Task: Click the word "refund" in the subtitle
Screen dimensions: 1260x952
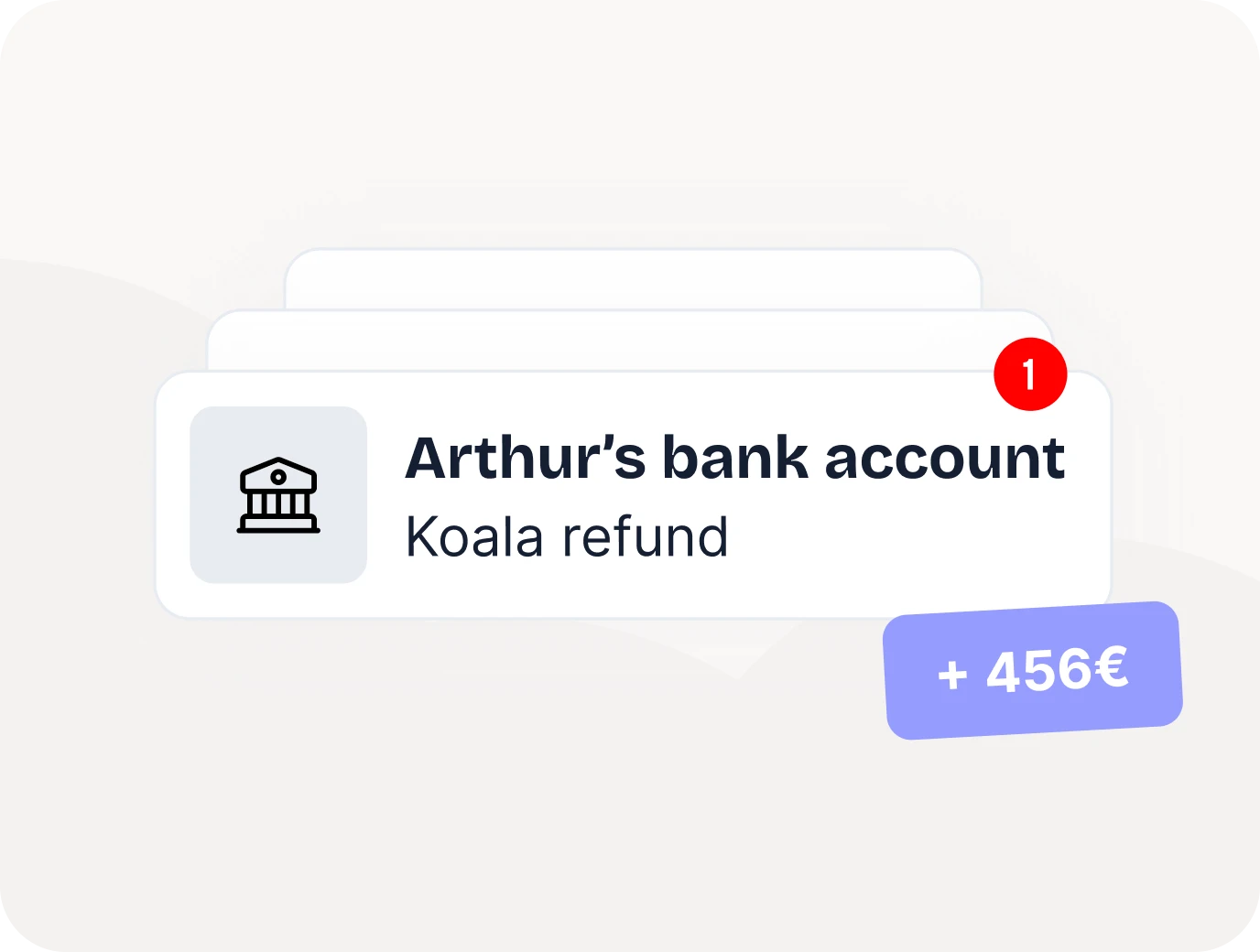Action: pos(645,537)
